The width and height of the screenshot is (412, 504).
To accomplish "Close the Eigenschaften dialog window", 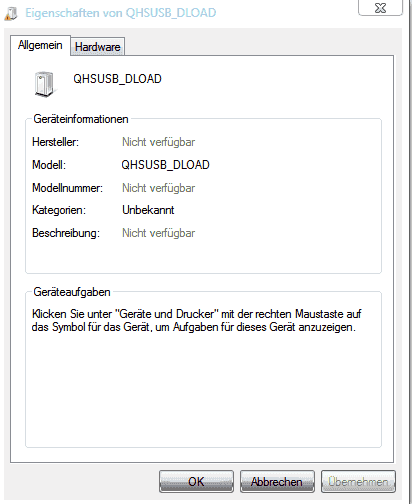I will click(x=380, y=8).
